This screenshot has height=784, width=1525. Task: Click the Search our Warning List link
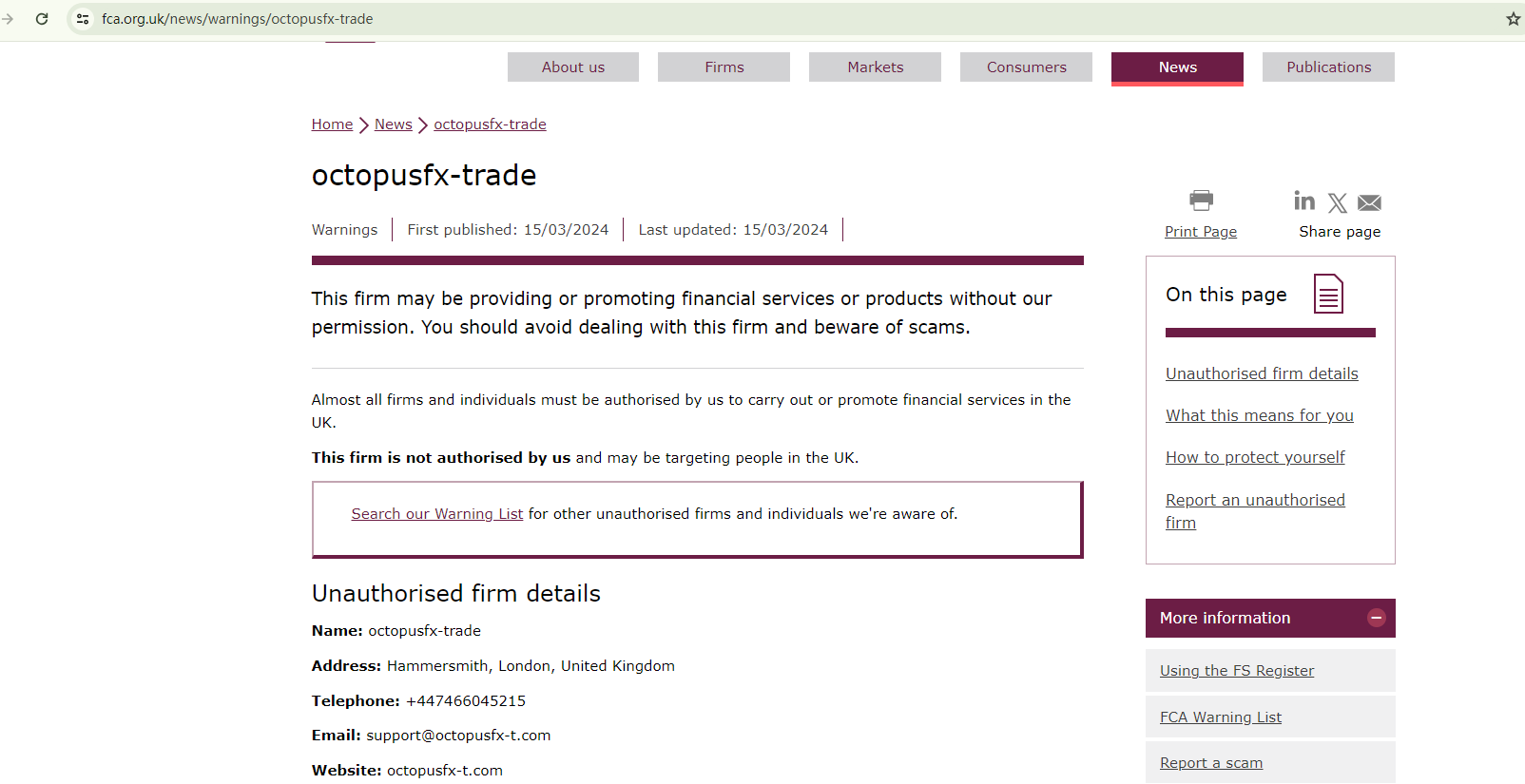pos(437,514)
